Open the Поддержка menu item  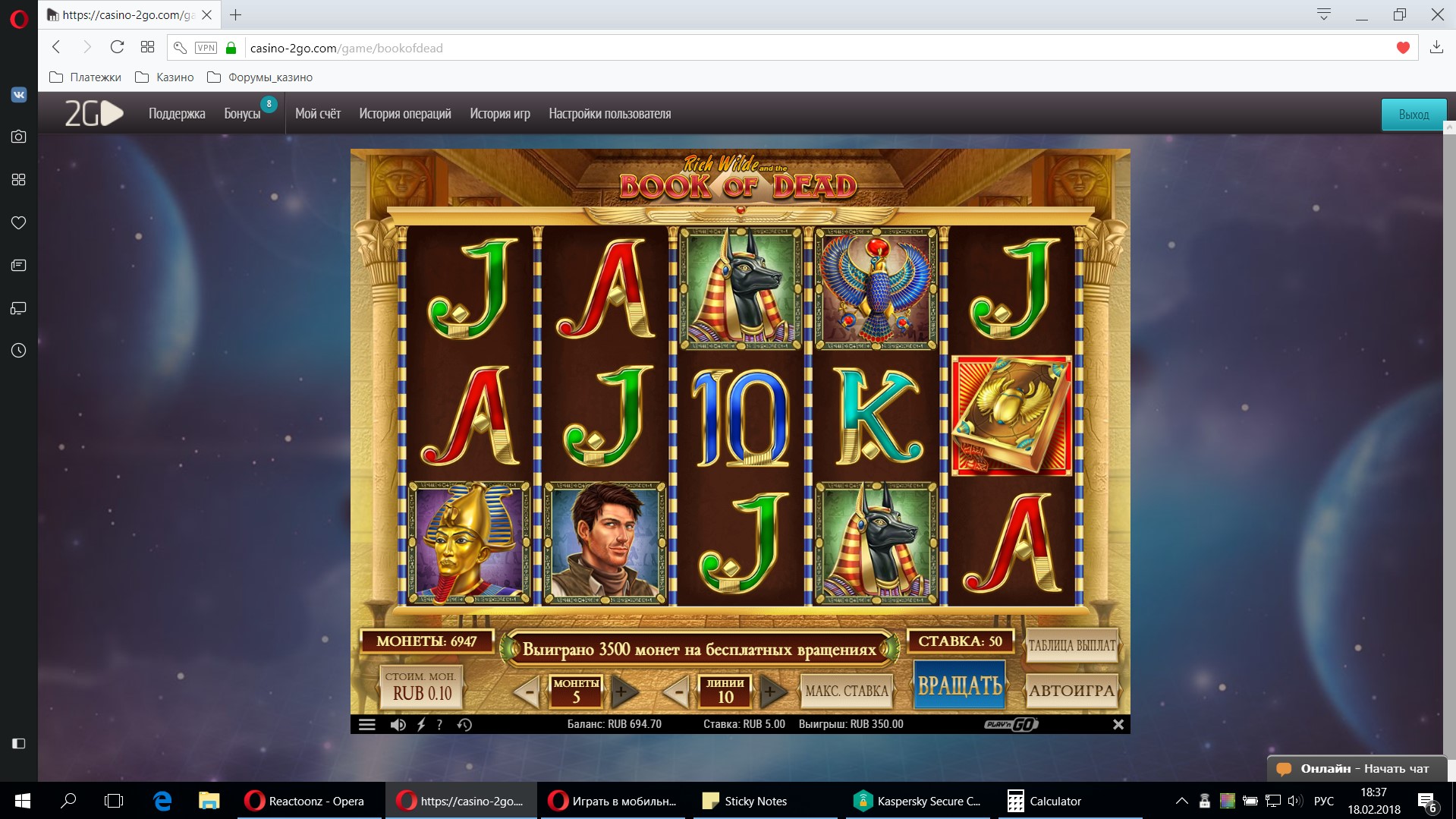[x=177, y=114]
